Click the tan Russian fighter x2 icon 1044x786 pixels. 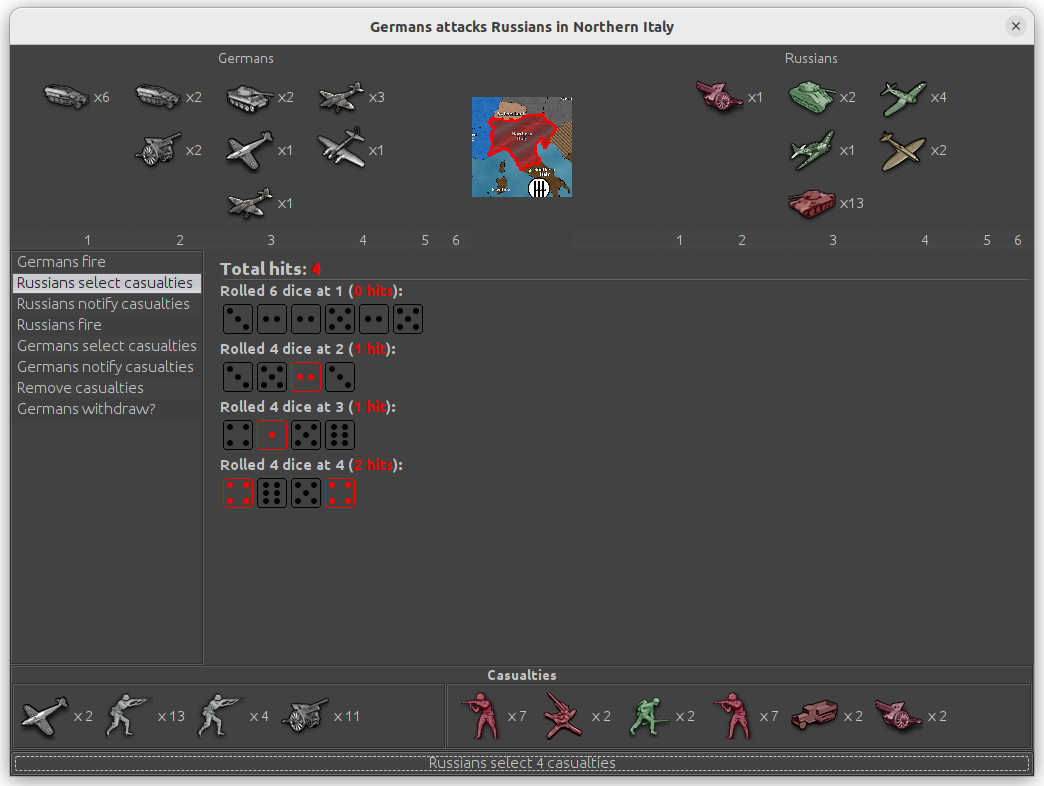click(x=903, y=150)
